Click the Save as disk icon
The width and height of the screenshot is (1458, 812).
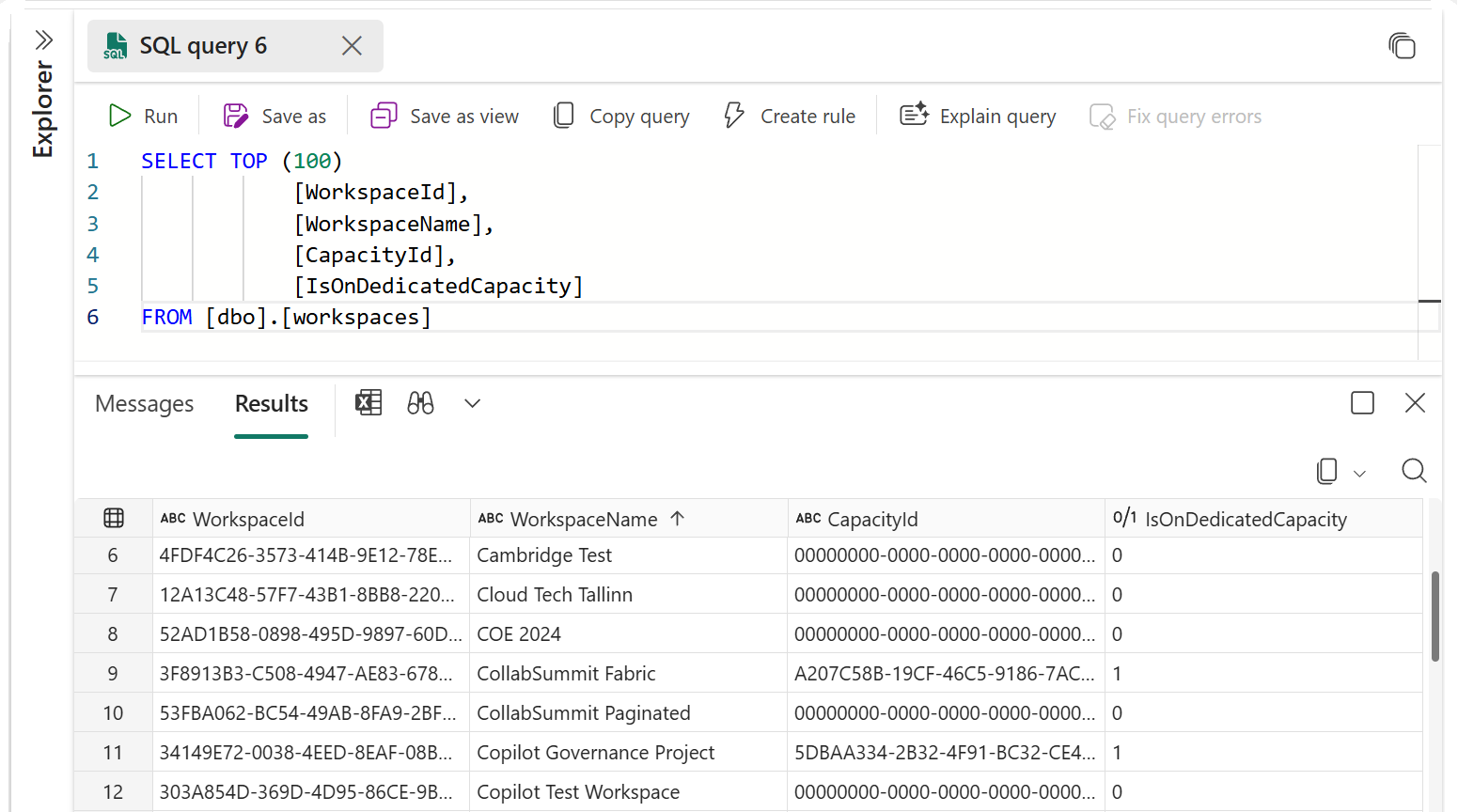235,116
